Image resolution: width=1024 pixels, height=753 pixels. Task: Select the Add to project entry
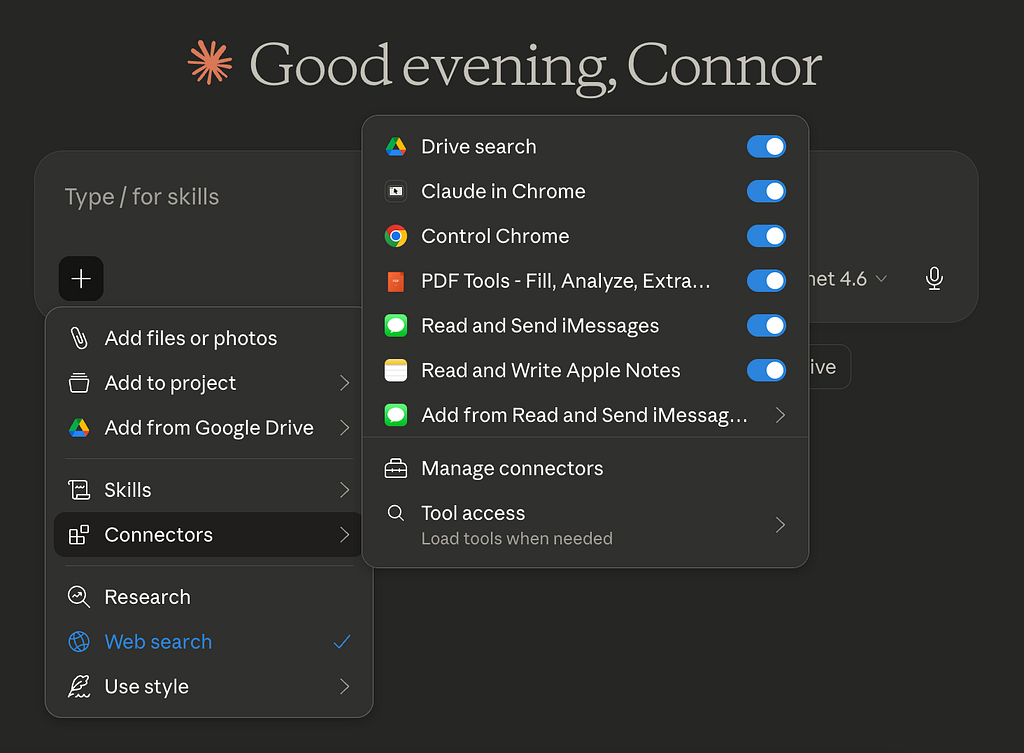click(x=209, y=383)
